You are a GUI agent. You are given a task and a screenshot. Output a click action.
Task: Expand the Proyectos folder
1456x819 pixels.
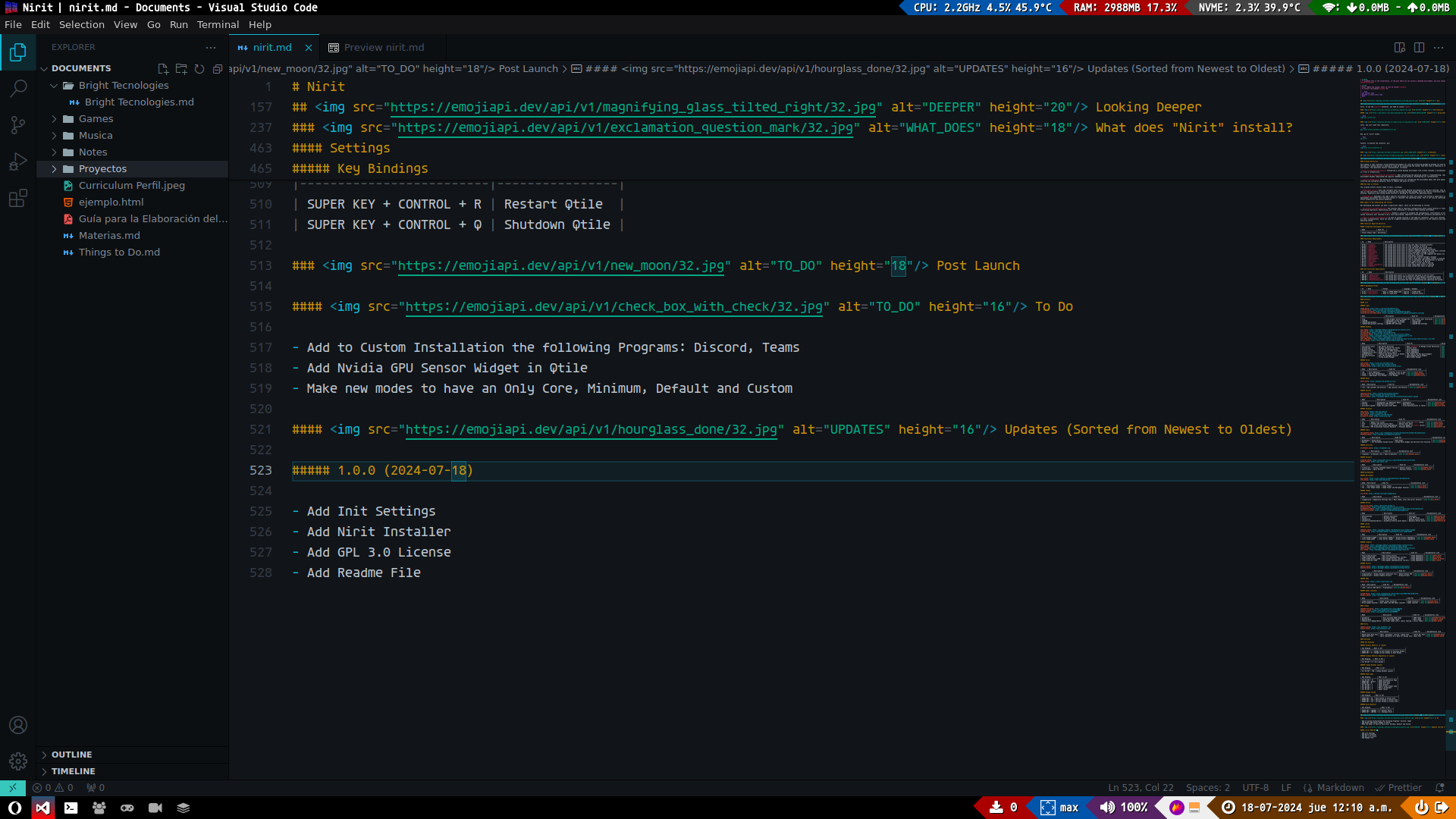coord(102,169)
